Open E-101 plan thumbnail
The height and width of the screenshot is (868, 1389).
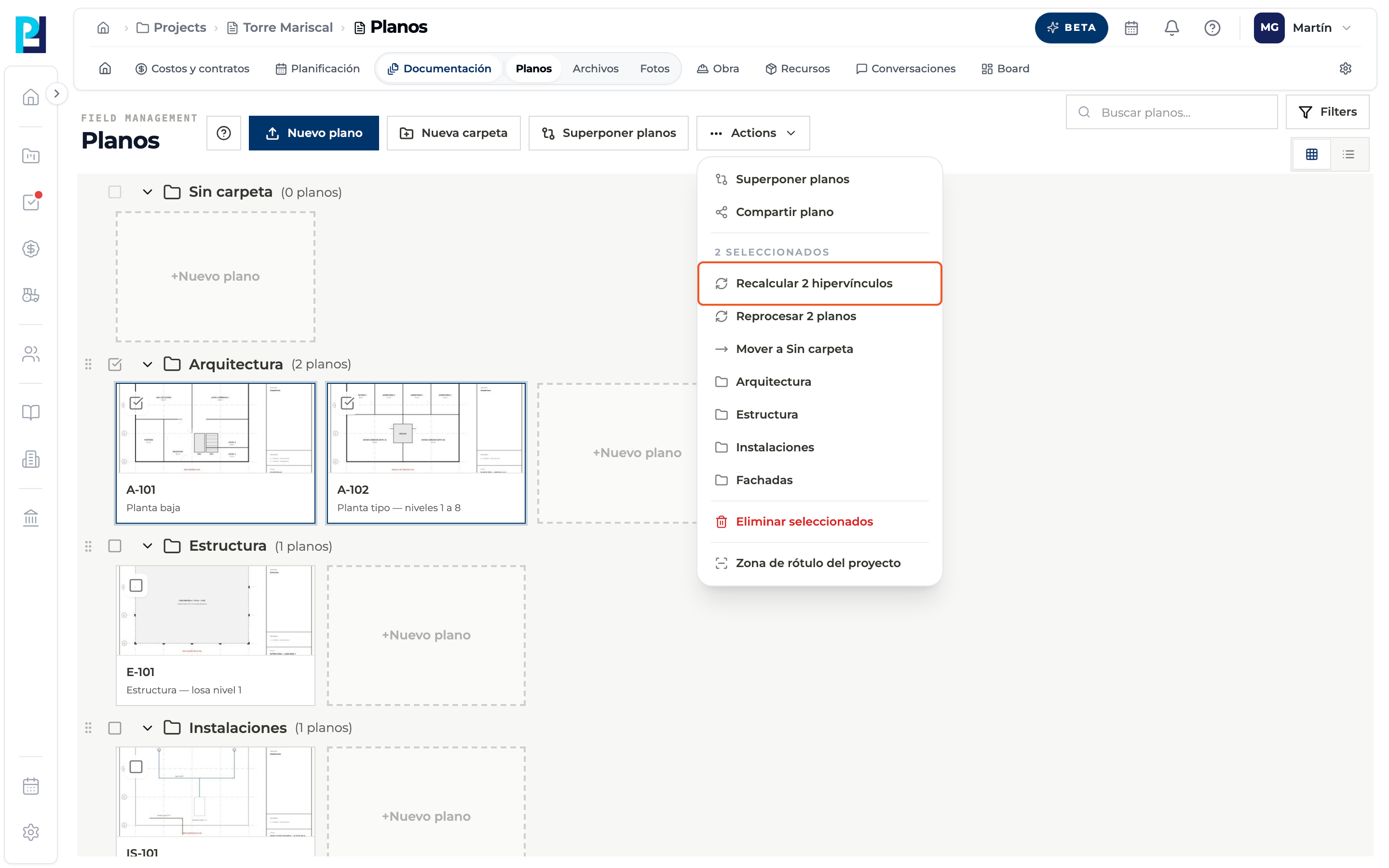(216, 610)
